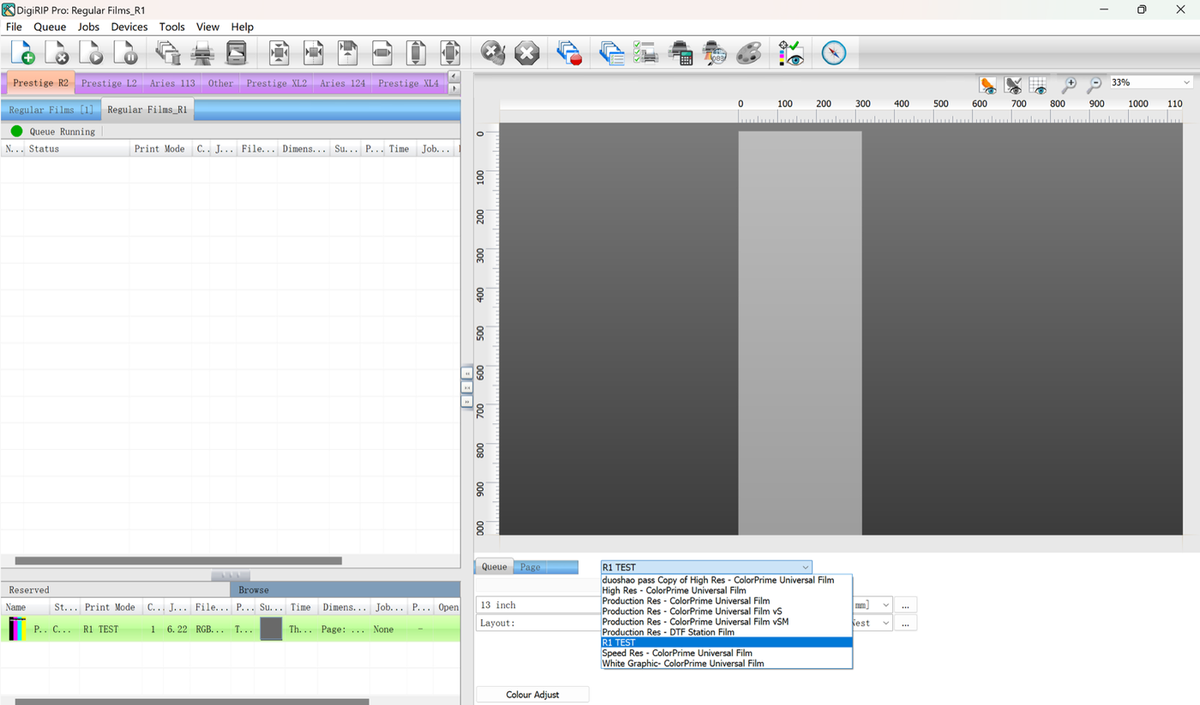
Task: Click the ink check eye icon
Action: (791, 53)
